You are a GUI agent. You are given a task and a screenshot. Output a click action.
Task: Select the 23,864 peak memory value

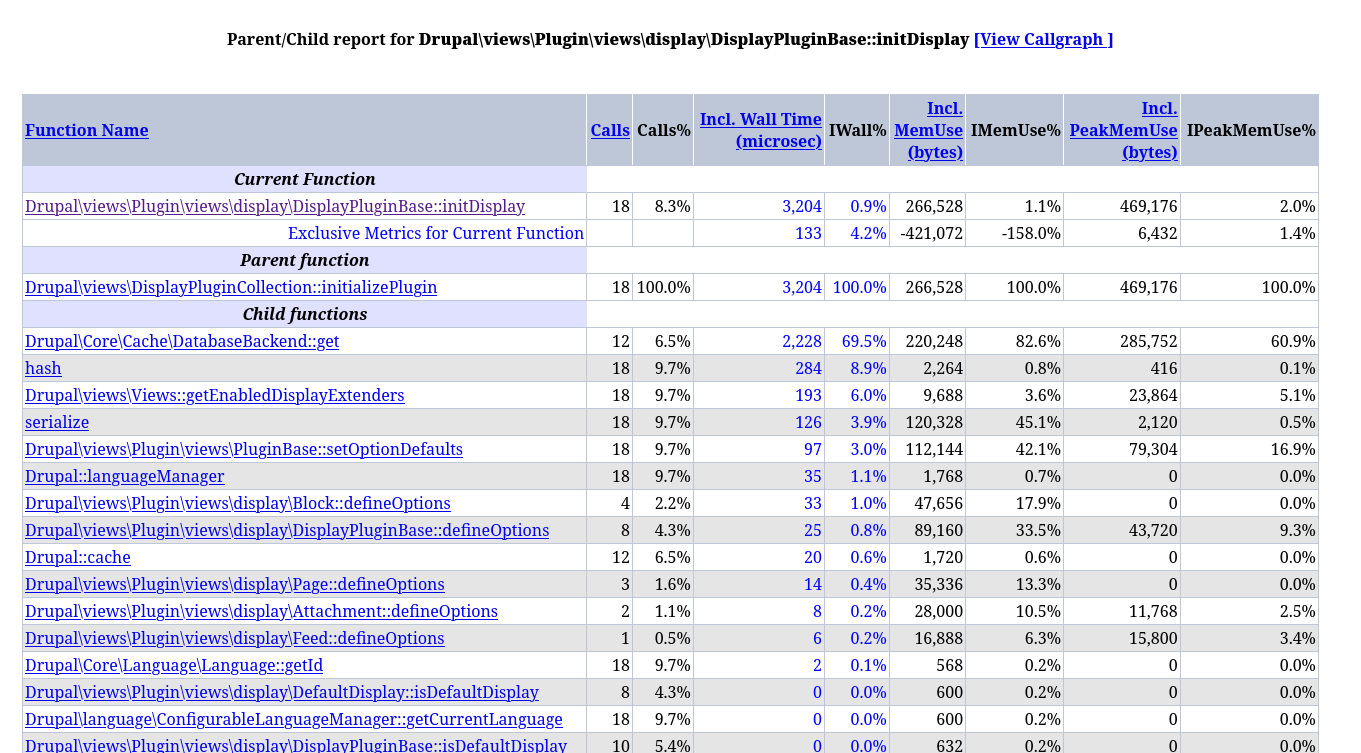pos(1153,395)
